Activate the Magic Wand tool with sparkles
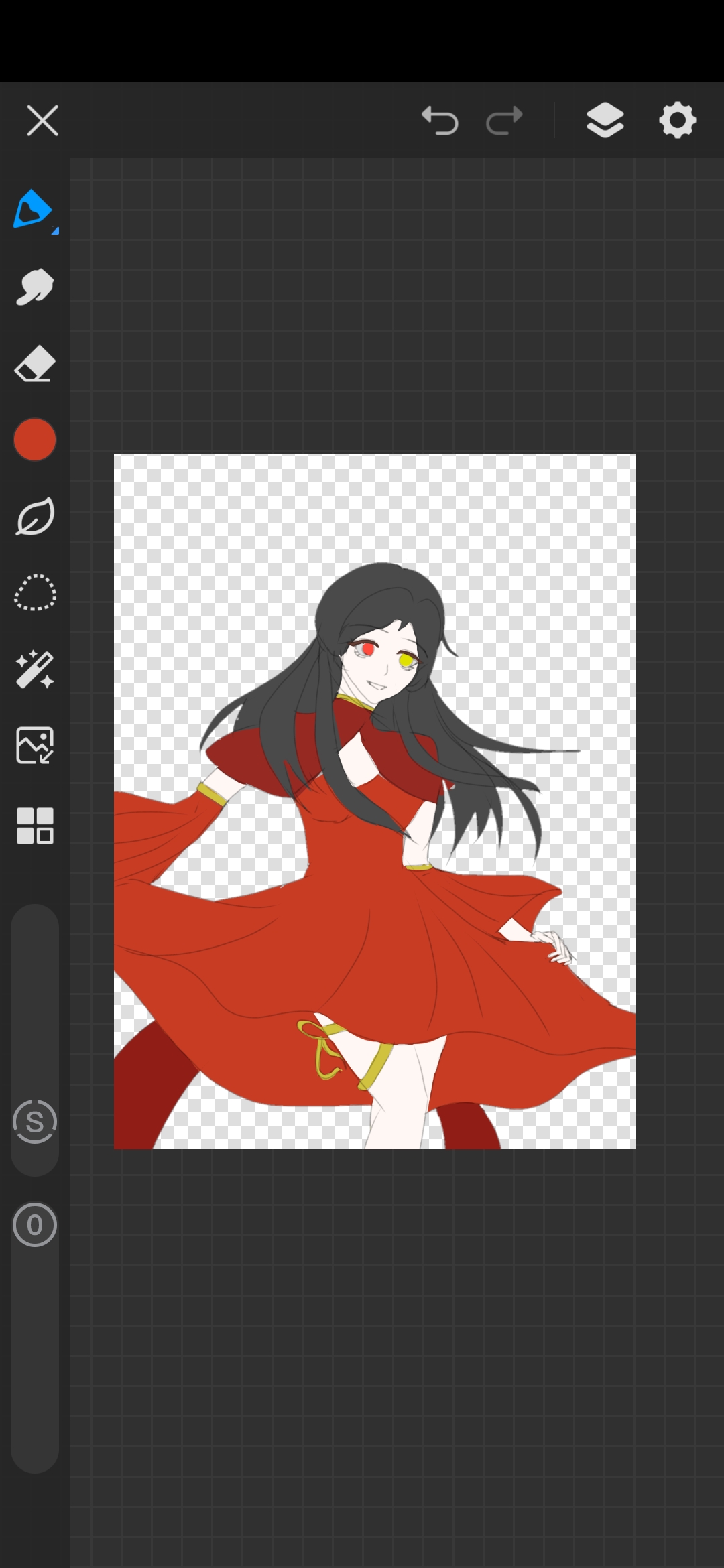Viewport: 724px width, 1568px height. point(34,669)
